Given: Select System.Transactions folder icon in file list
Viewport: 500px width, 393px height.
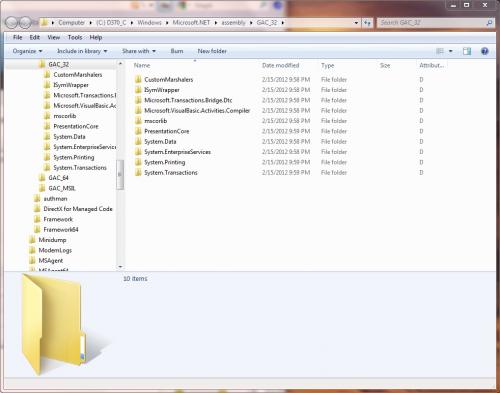Looking at the screenshot, I should click(138, 172).
